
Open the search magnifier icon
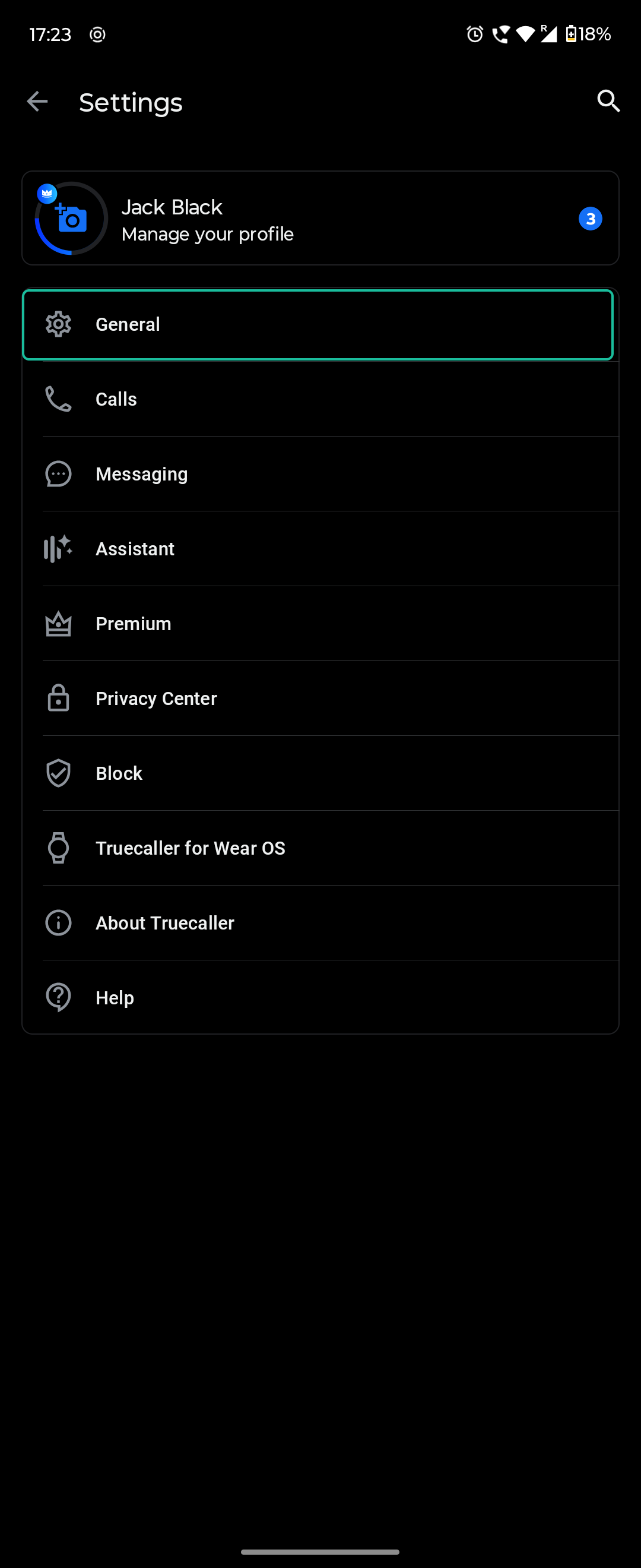click(x=608, y=101)
